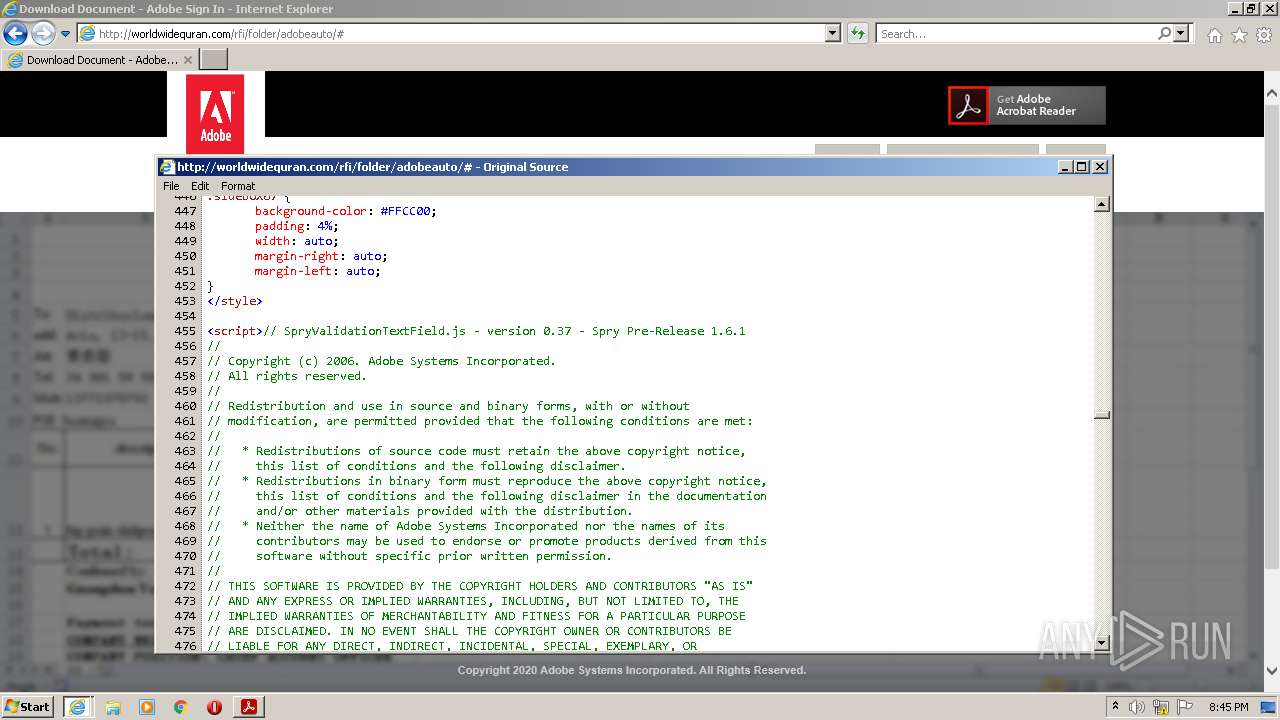Show hidden system tray icons arrow
The image size is (1280, 720).
pyautogui.click(x=1116, y=706)
